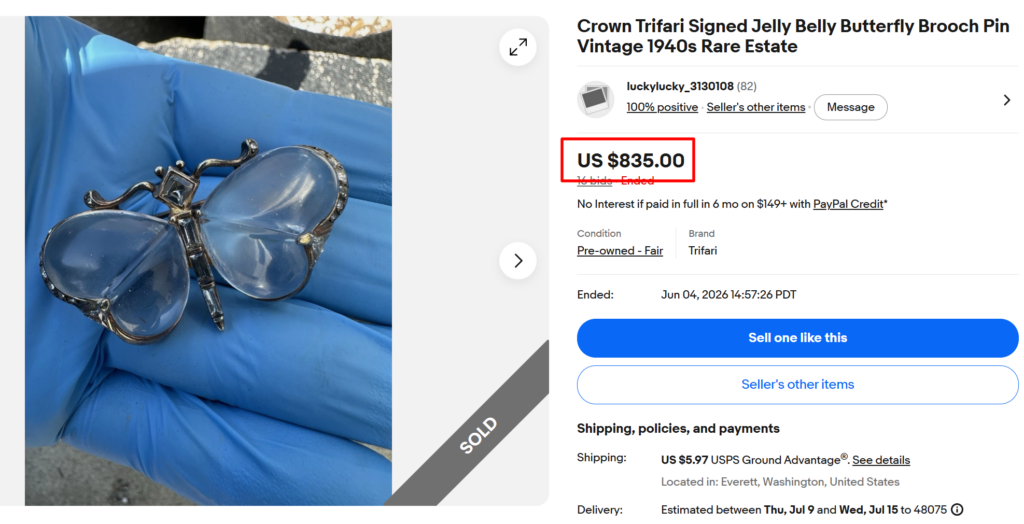View the 16 bids history link
1024x524 pixels.
point(594,180)
